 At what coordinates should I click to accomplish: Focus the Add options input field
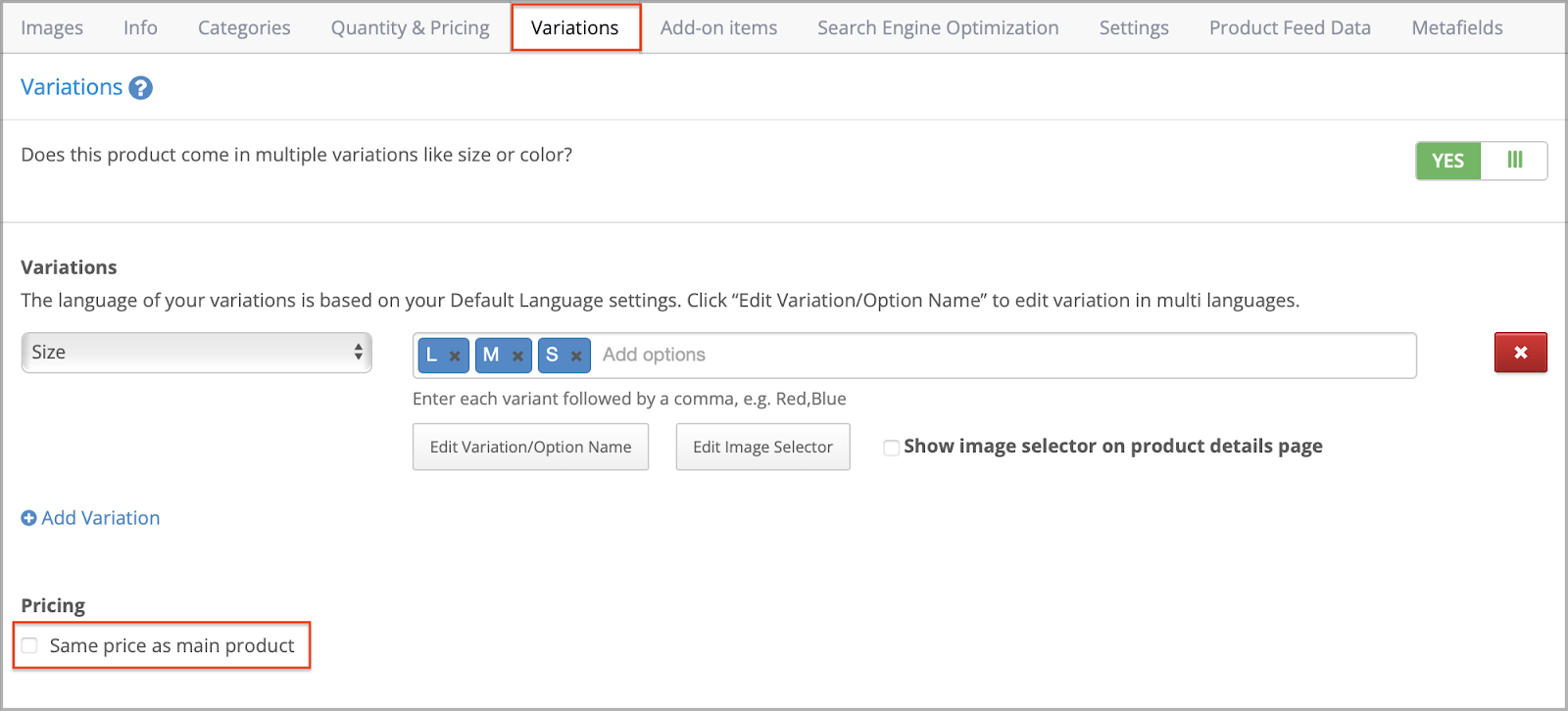pyautogui.click(x=1004, y=355)
